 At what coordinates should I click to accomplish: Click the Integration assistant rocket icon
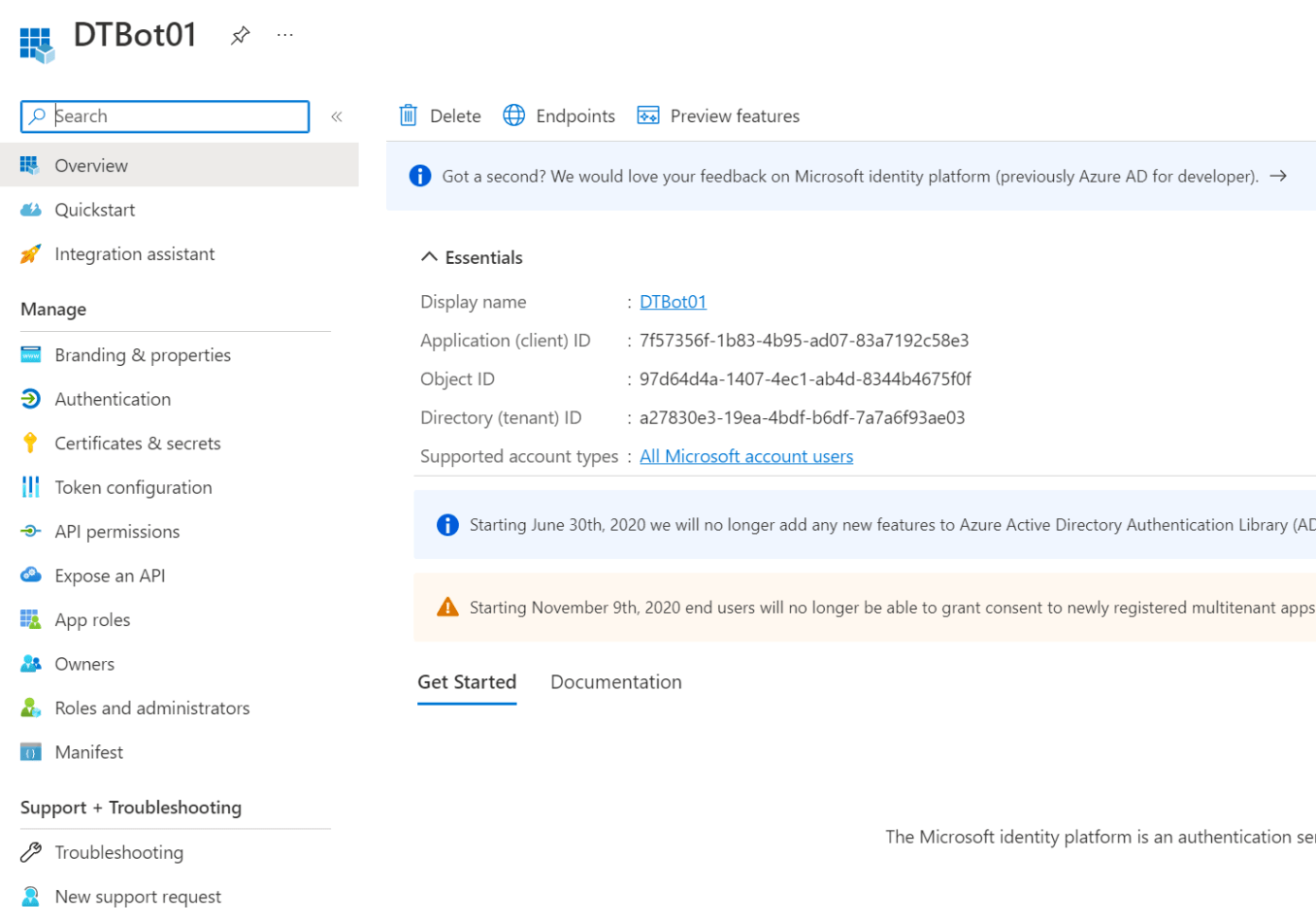point(30,254)
